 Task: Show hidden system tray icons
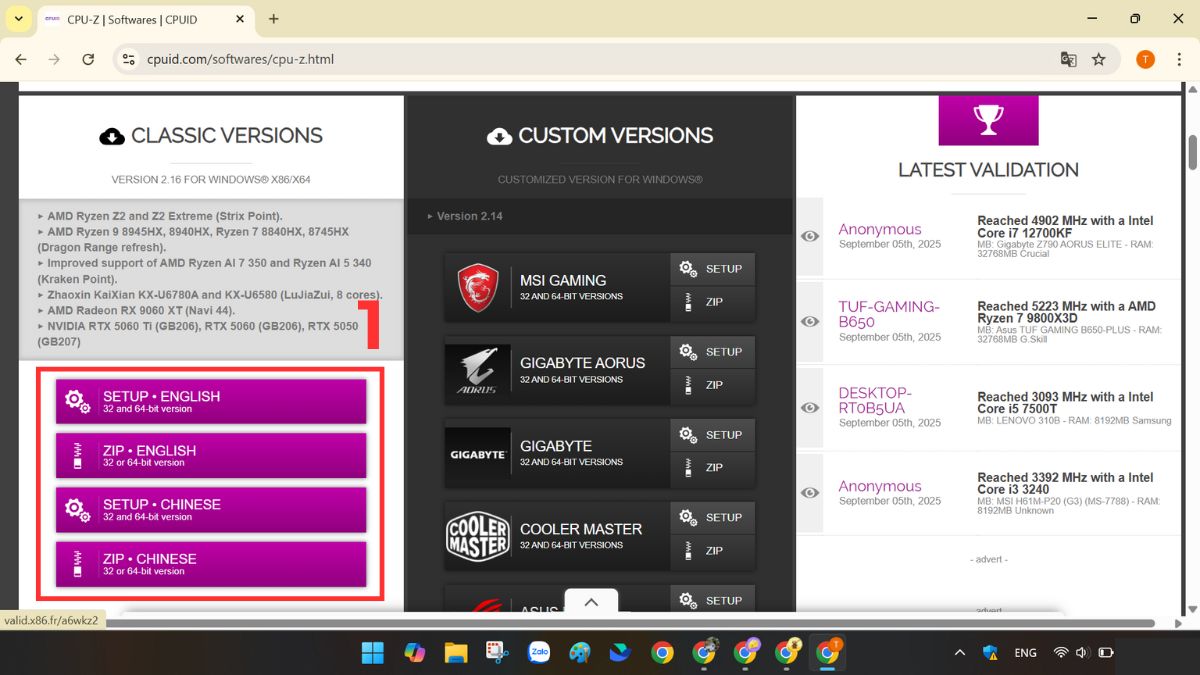960,653
